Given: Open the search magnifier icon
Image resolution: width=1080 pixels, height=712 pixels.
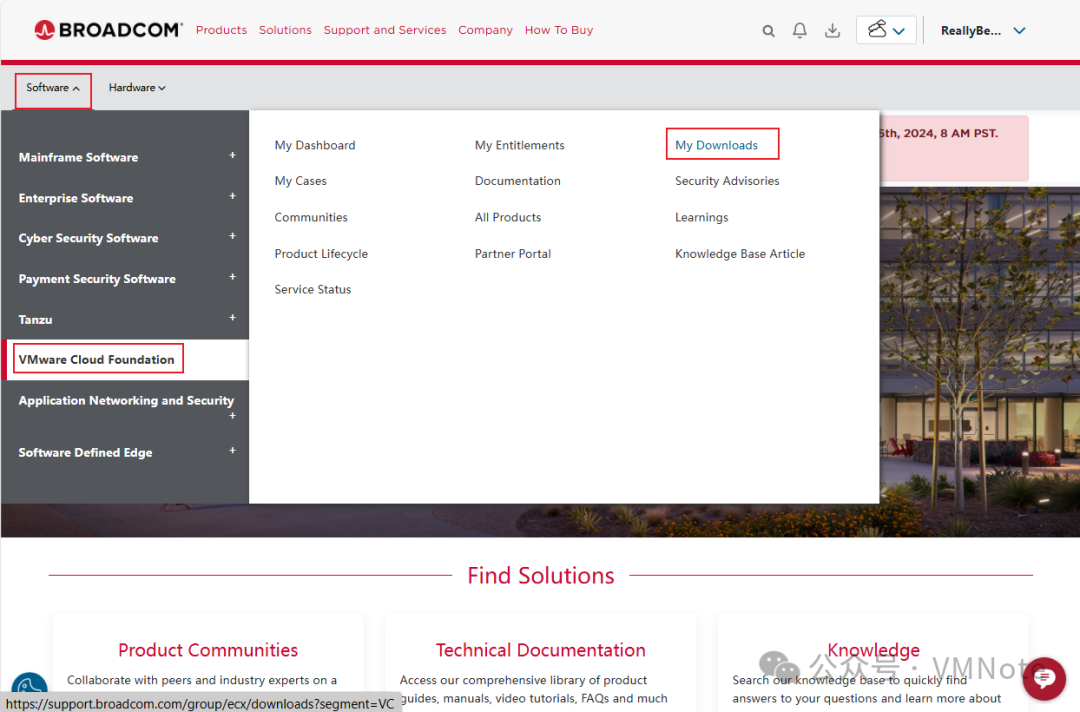Looking at the screenshot, I should (768, 31).
